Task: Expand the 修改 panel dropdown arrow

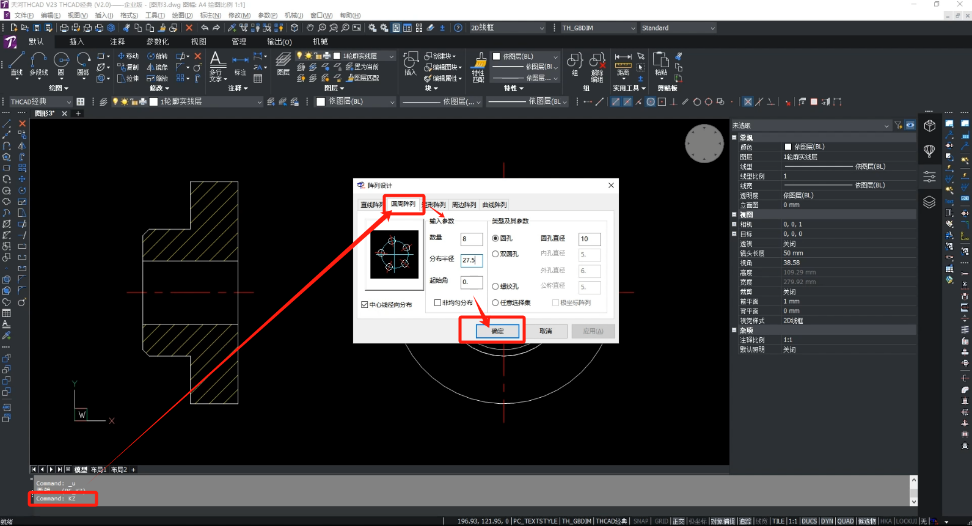Action: (169, 88)
